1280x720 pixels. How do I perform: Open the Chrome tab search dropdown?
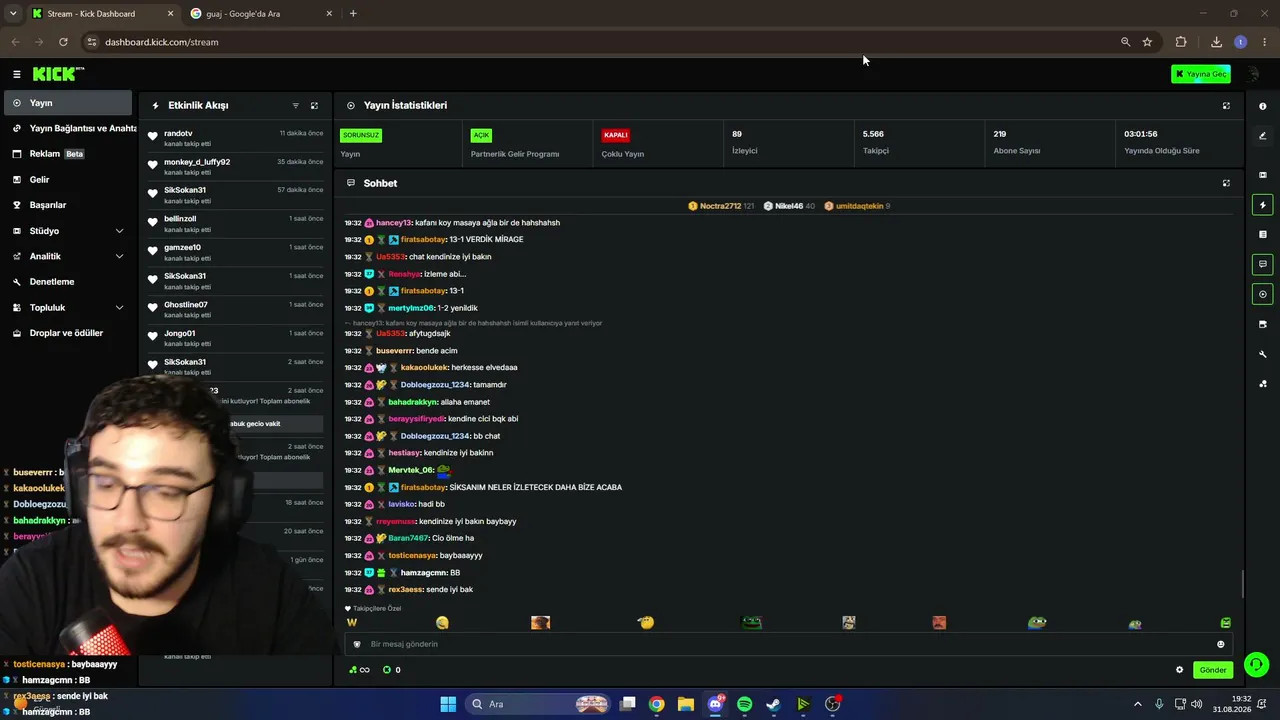tap(13, 13)
